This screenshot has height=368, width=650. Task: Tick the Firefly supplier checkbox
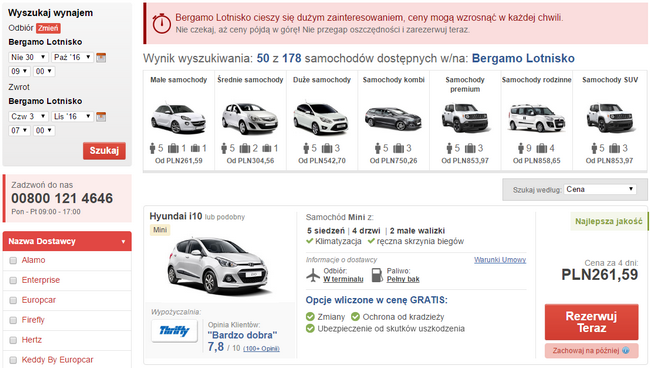13,320
